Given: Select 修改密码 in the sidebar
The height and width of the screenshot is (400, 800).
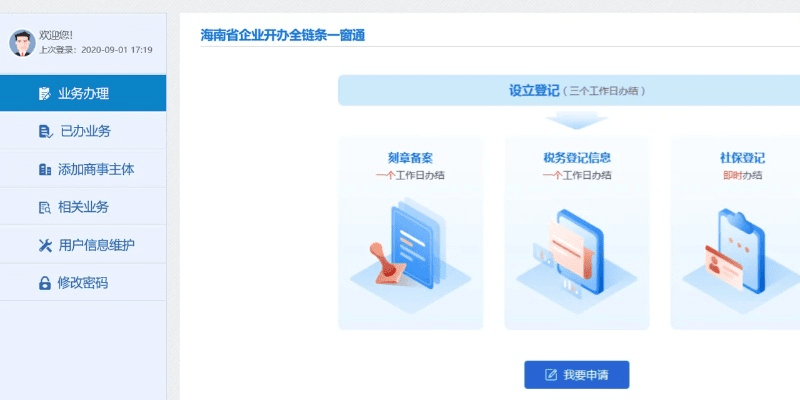Looking at the screenshot, I should click(83, 283).
